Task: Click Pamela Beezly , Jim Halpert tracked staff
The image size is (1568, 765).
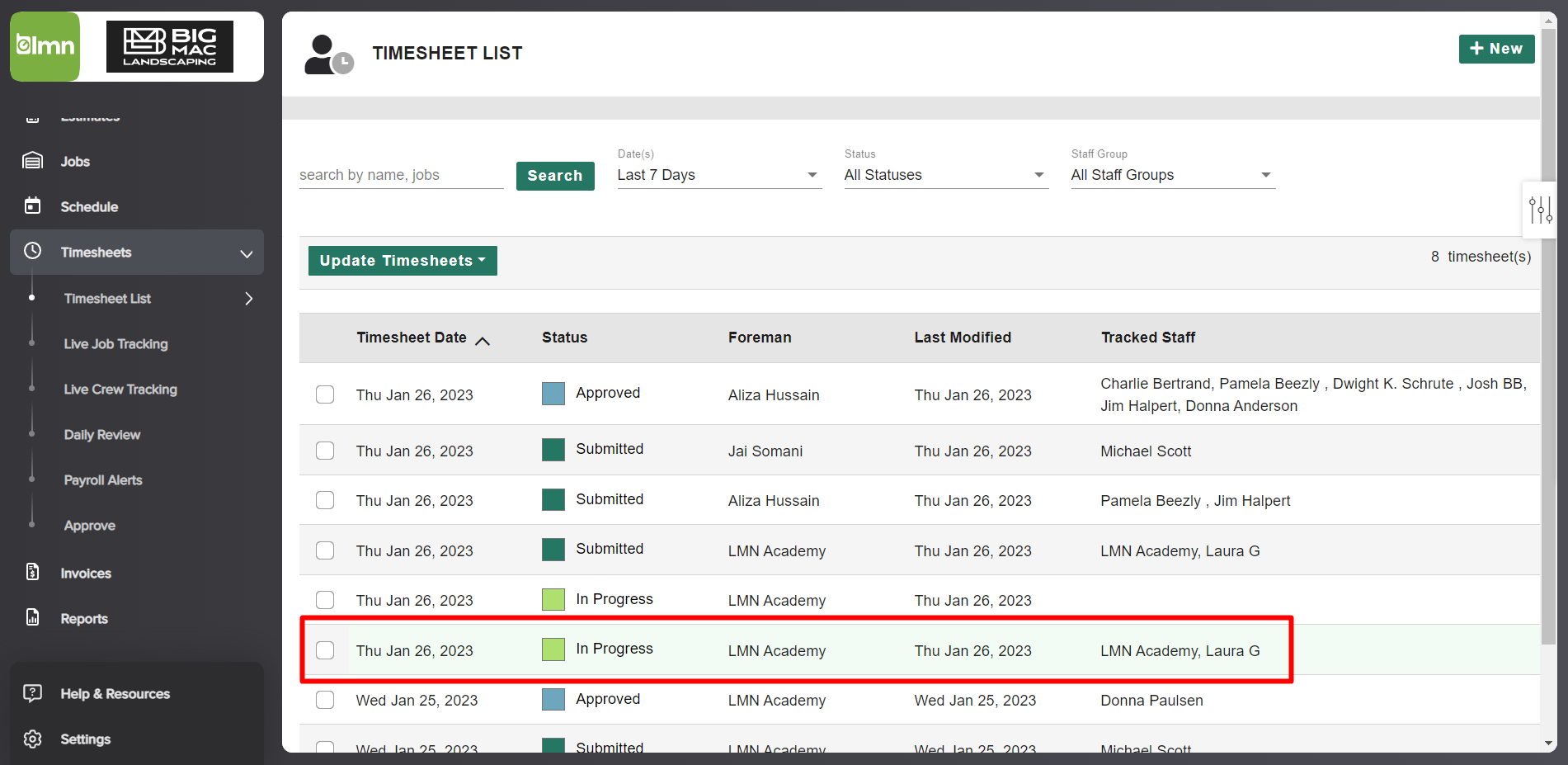Action: (x=1195, y=501)
